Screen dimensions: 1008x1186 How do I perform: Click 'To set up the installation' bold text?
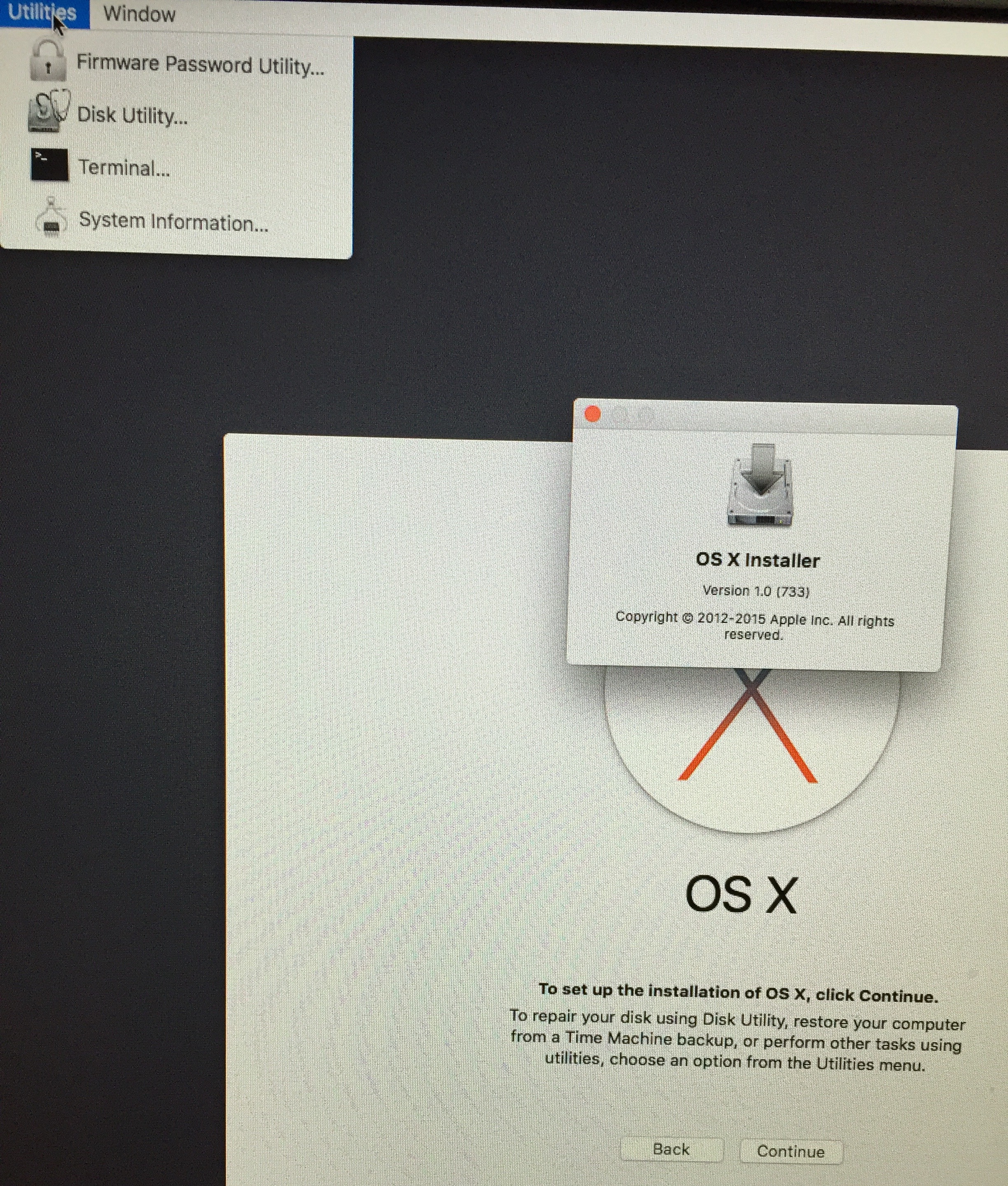[738, 993]
